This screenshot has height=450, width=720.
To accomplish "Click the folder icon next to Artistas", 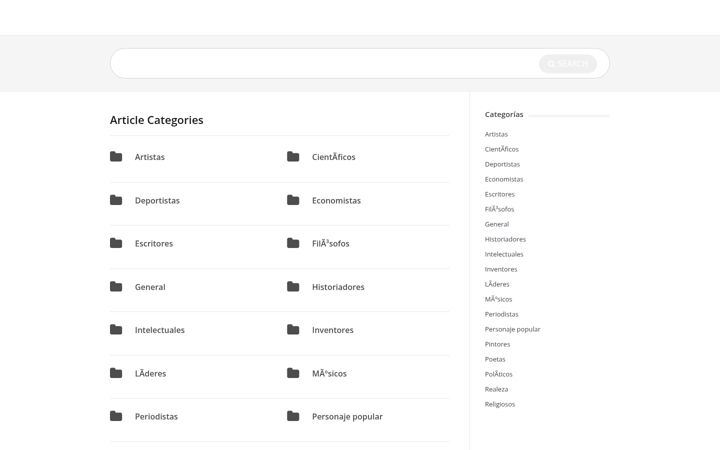I will (116, 157).
